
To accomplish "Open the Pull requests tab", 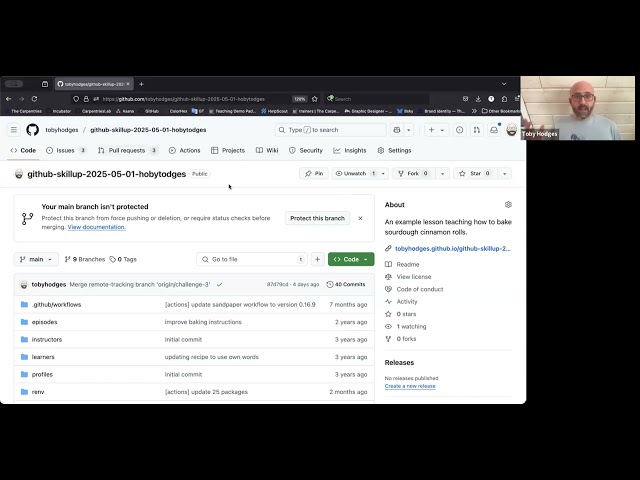I will tap(128, 150).
